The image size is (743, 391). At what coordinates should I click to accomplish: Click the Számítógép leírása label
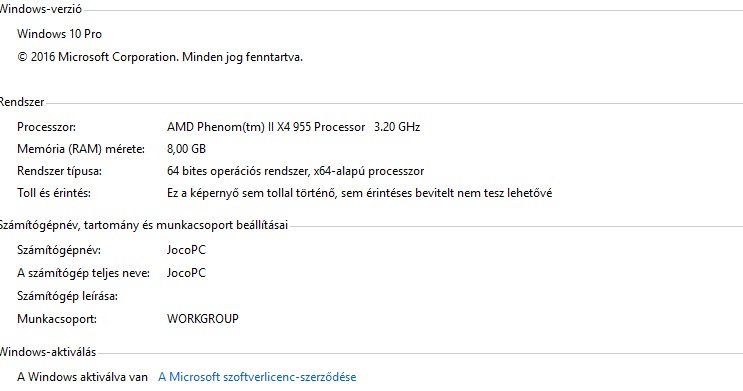[x=67, y=296]
